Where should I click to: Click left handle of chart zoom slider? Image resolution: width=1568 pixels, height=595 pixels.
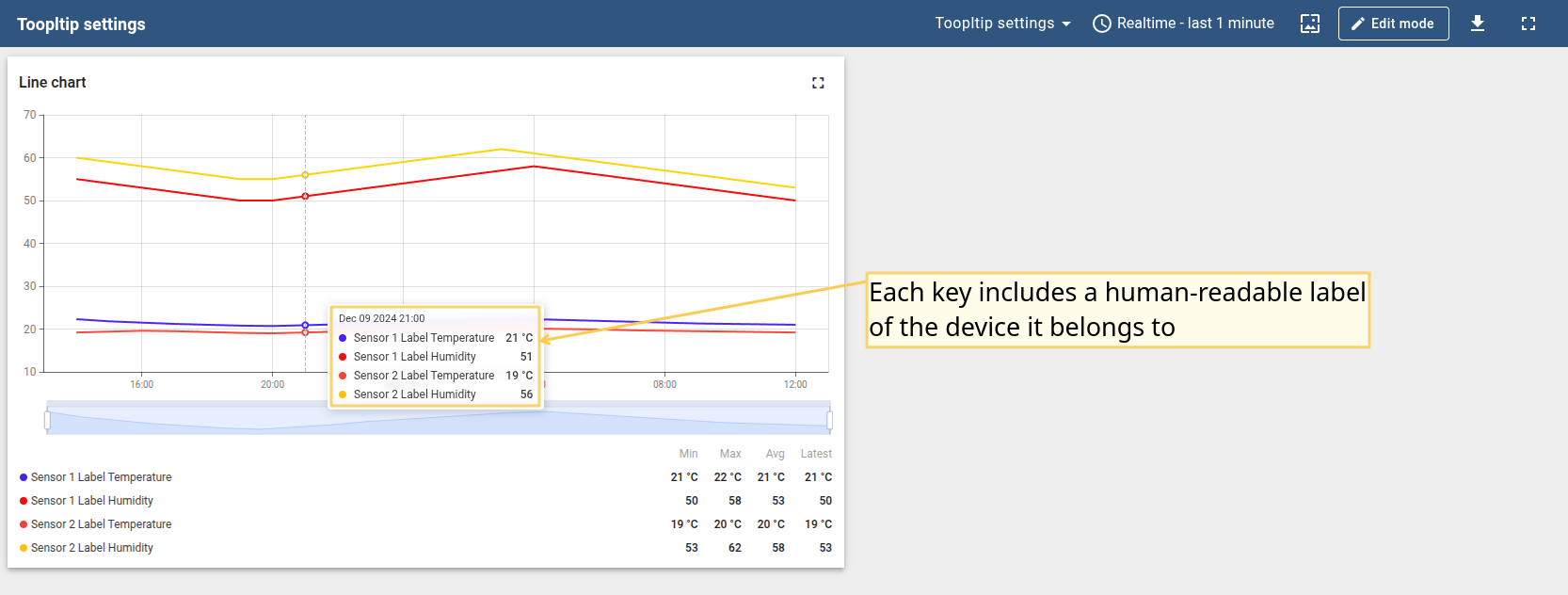pos(47,420)
